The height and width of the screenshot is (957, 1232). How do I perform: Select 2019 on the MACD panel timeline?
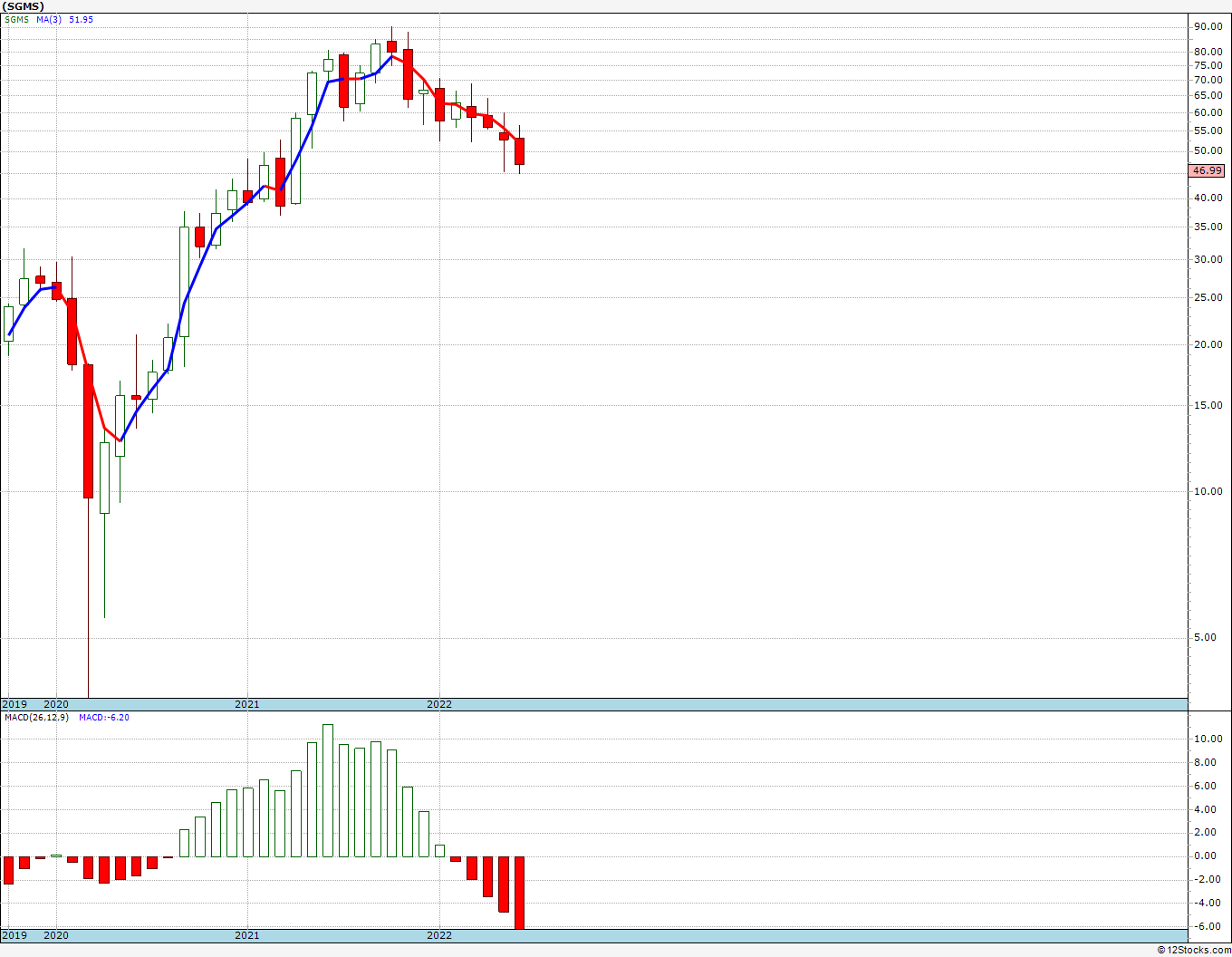[x=14, y=935]
